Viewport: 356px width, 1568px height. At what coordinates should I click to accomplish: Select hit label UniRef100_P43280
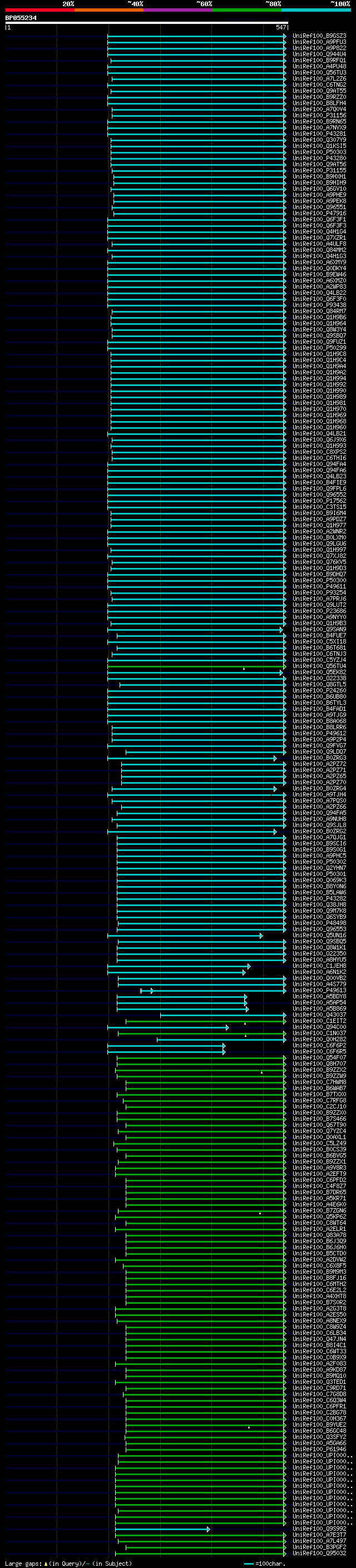coord(319,159)
